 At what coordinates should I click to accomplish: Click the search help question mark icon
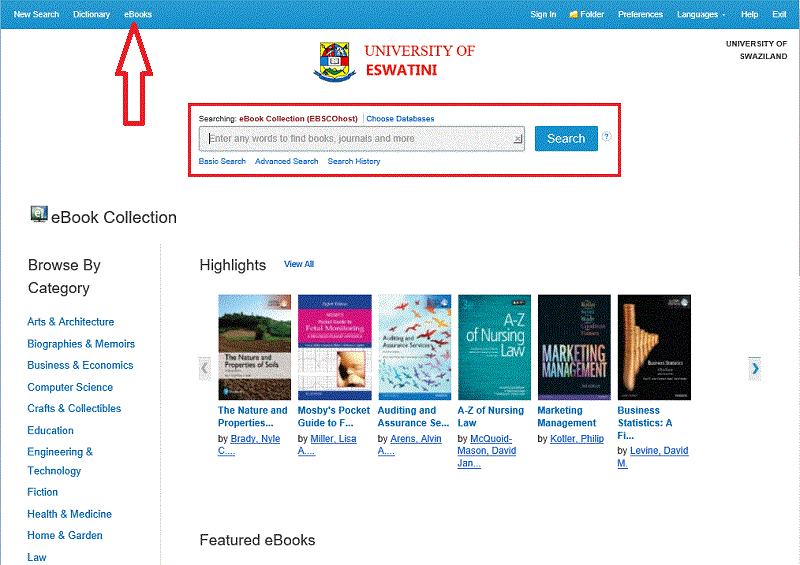606,136
